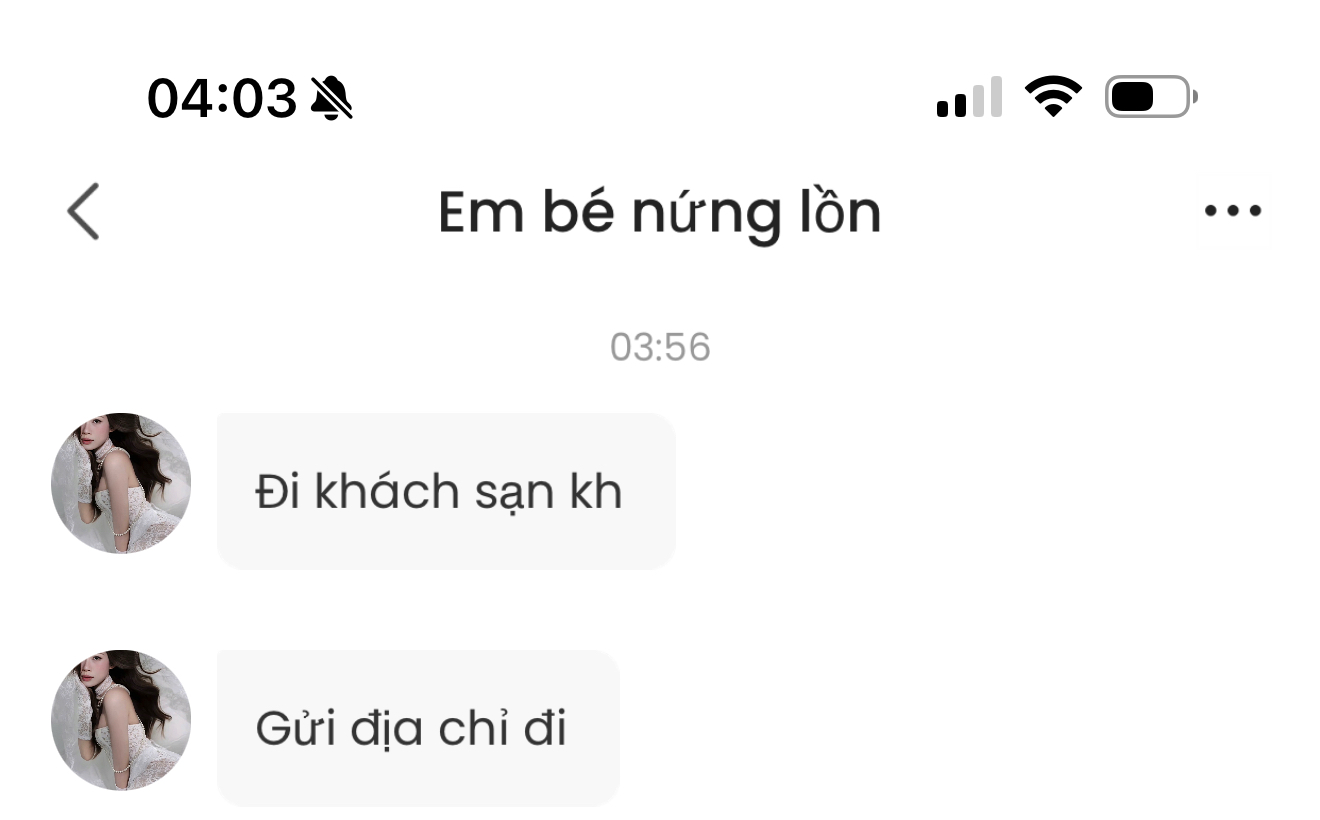This screenshot has height=820, width=1320.
Task: Open avatar beside "Gửi địa chỉ đi" message
Action: point(121,720)
